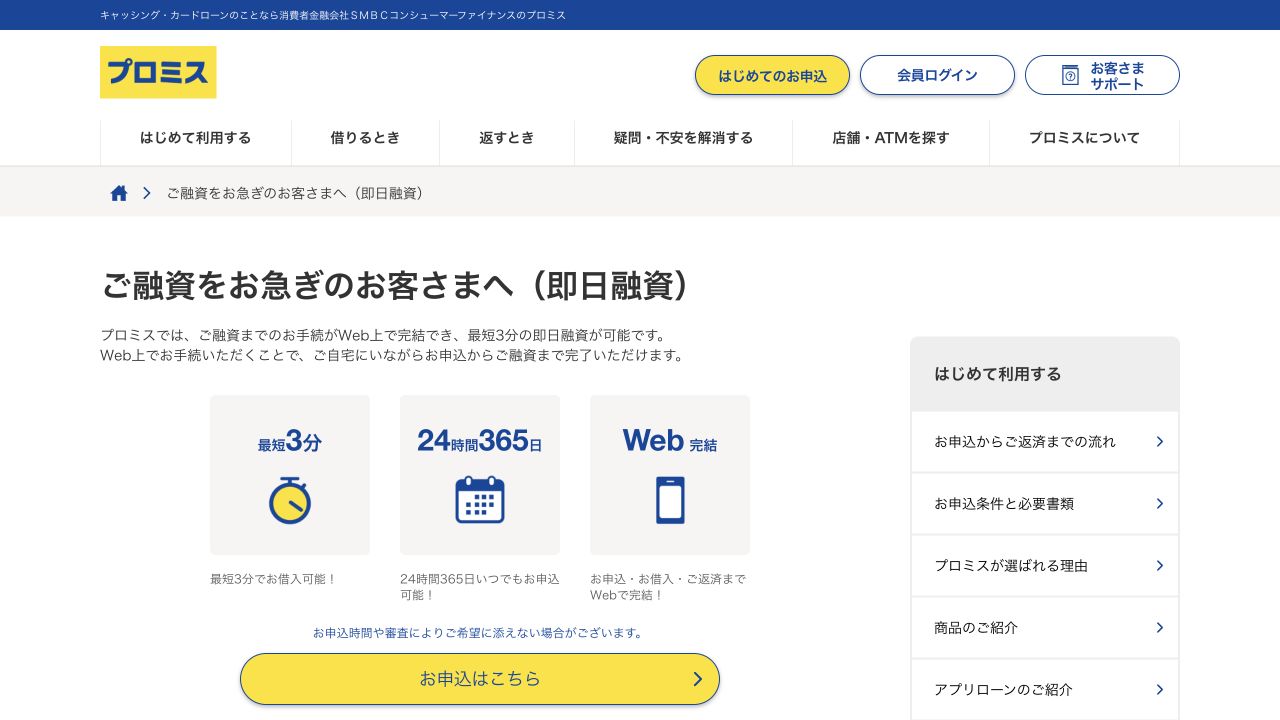Click the 最短3分 feature card
This screenshot has height=720, width=1280.
click(290, 475)
